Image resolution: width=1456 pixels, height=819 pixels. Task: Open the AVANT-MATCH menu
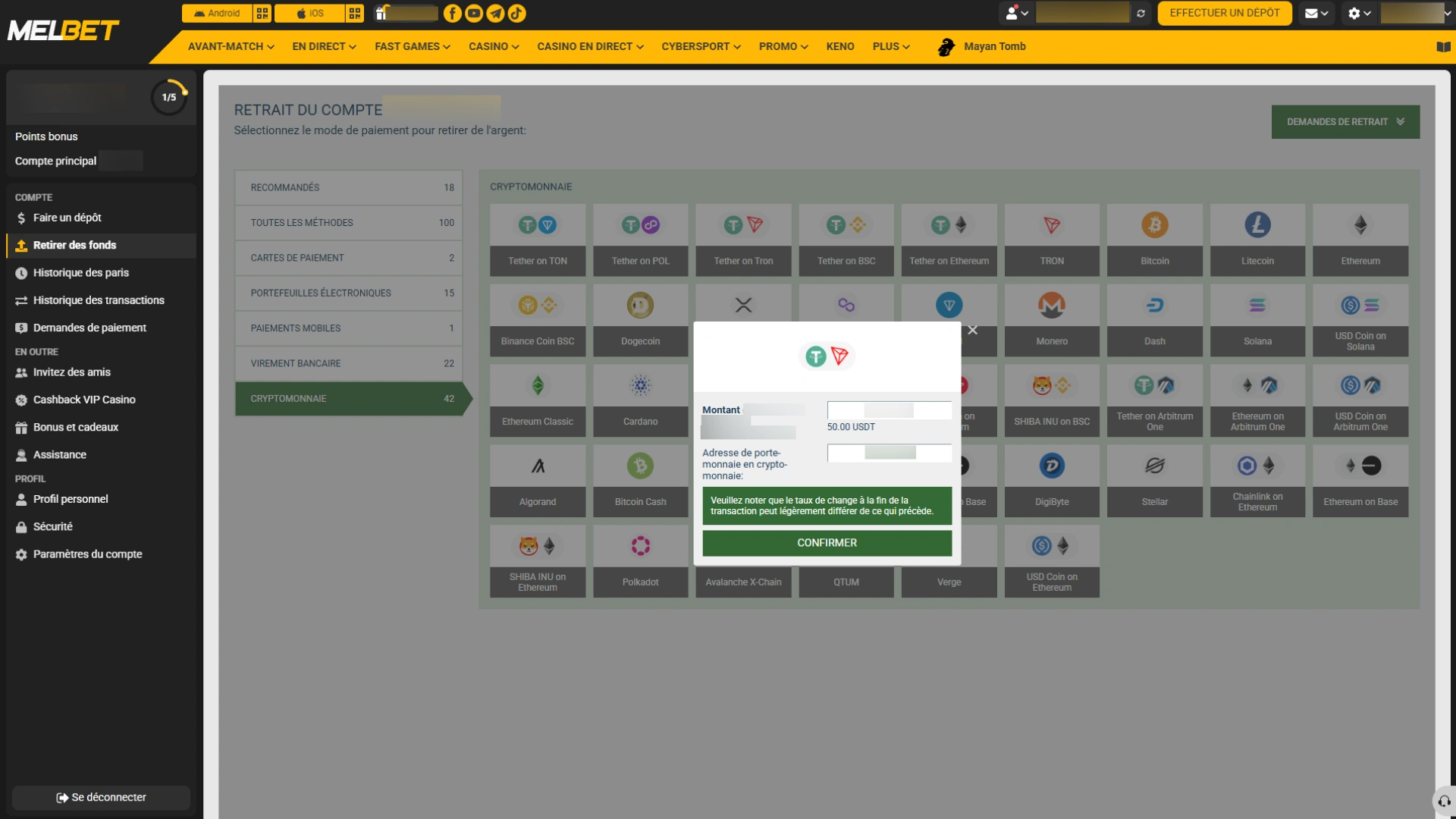tap(231, 46)
